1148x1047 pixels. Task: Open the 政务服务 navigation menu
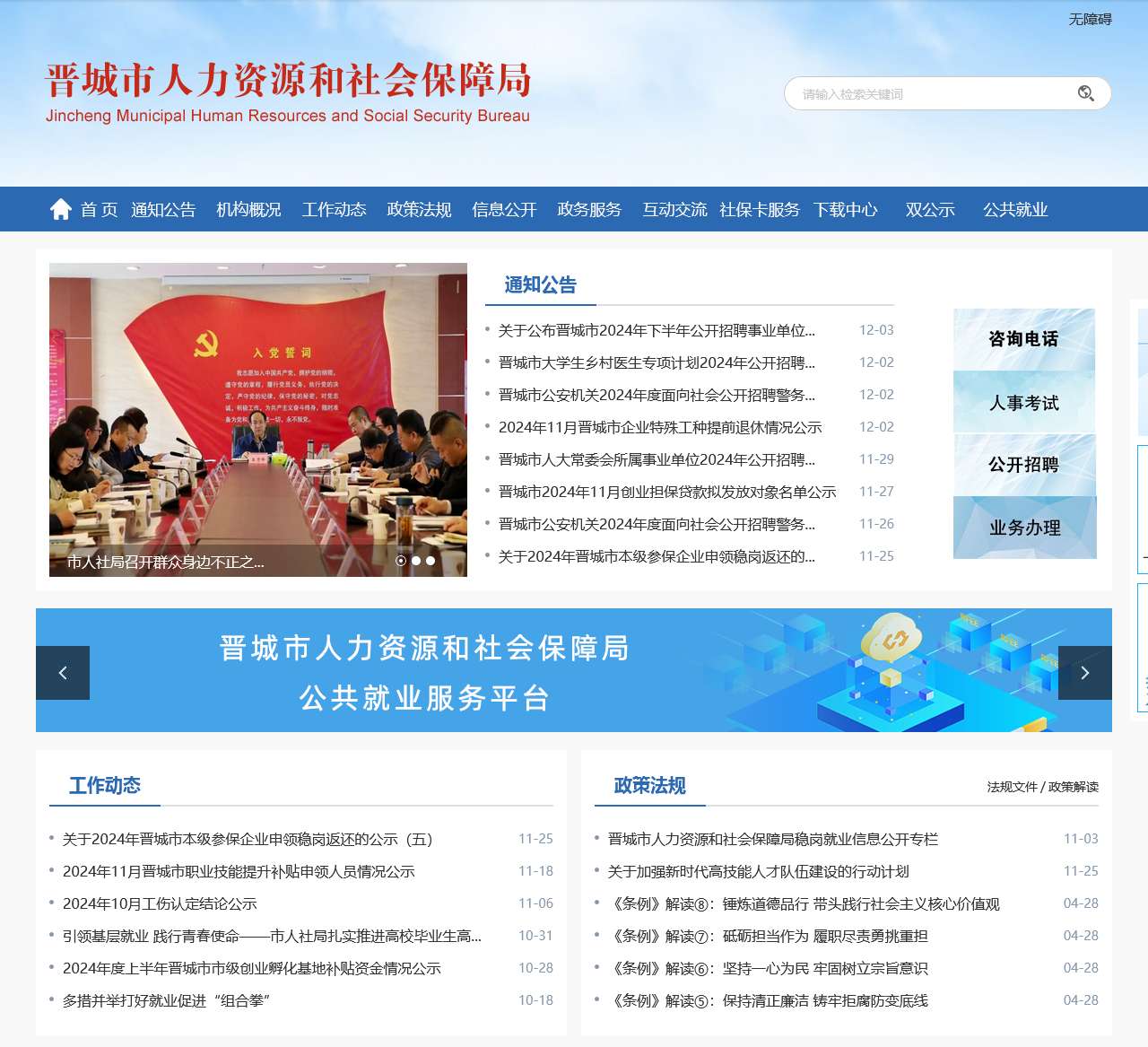(x=589, y=209)
